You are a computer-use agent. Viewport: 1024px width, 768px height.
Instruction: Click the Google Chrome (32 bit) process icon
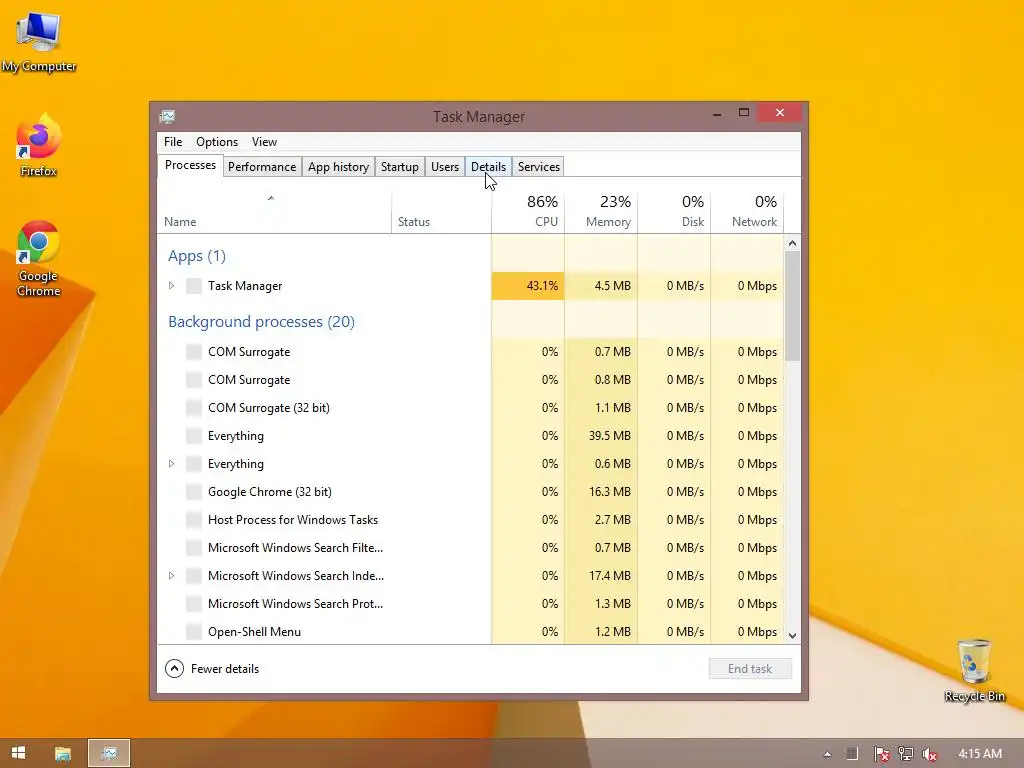pos(193,492)
